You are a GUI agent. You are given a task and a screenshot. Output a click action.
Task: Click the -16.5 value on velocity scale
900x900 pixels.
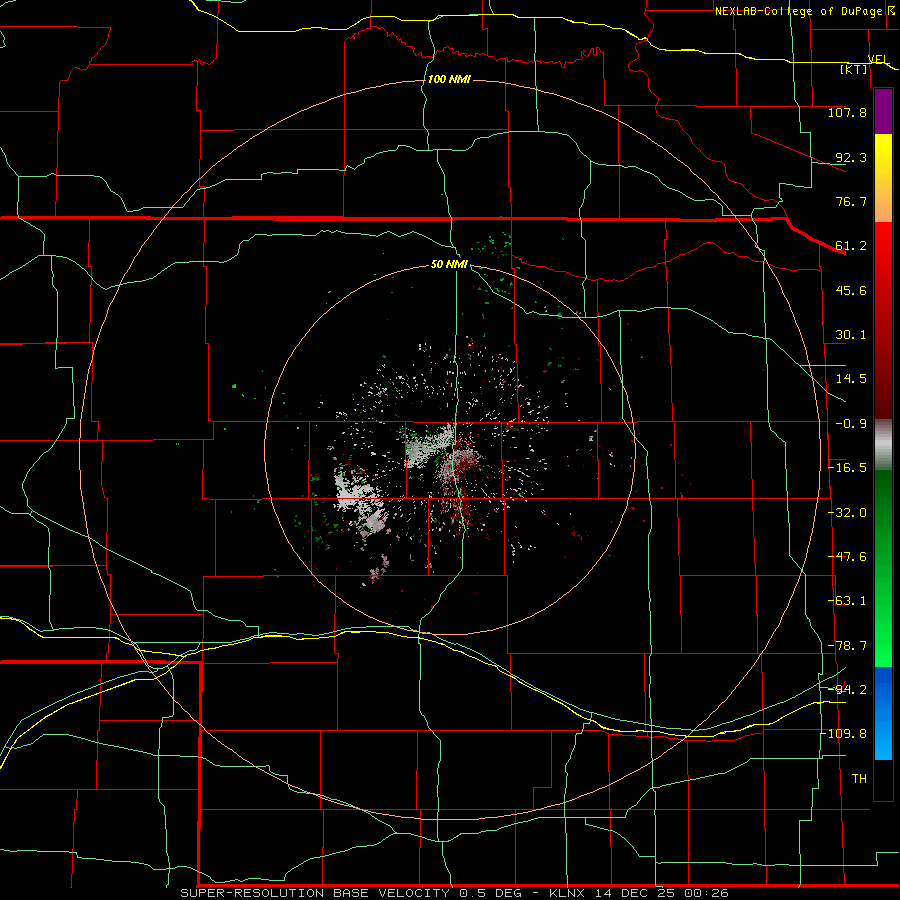[847, 468]
